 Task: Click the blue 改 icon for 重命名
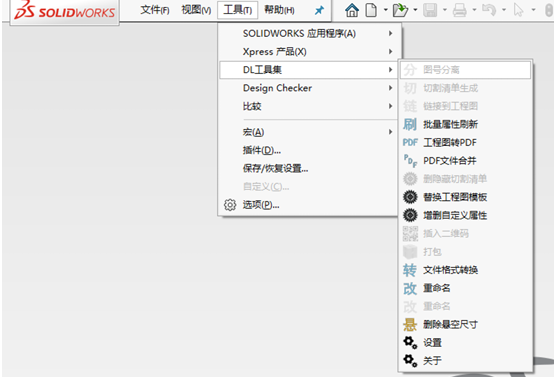[x=410, y=288]
